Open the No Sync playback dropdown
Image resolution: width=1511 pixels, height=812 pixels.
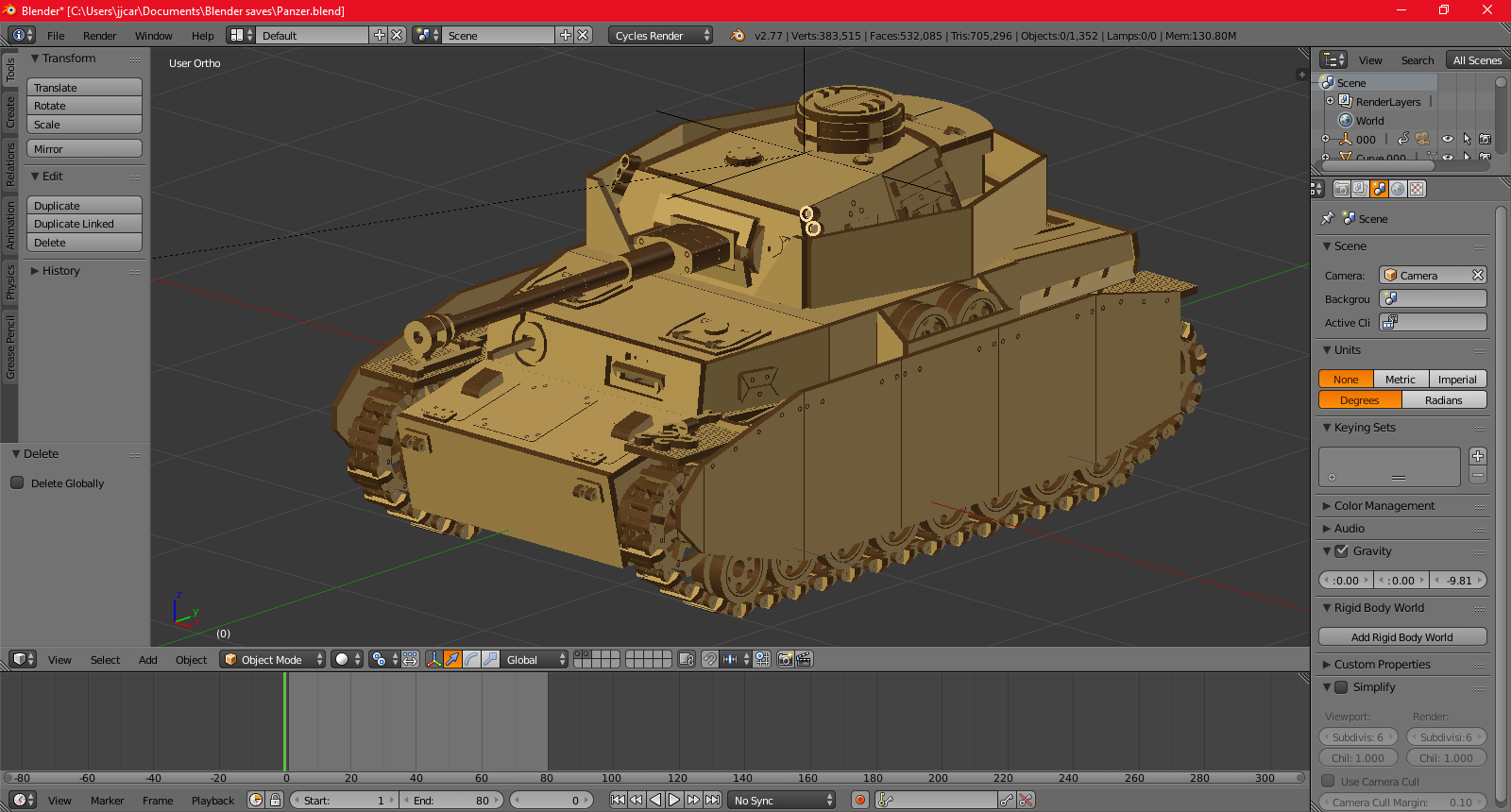pos(782,800)
